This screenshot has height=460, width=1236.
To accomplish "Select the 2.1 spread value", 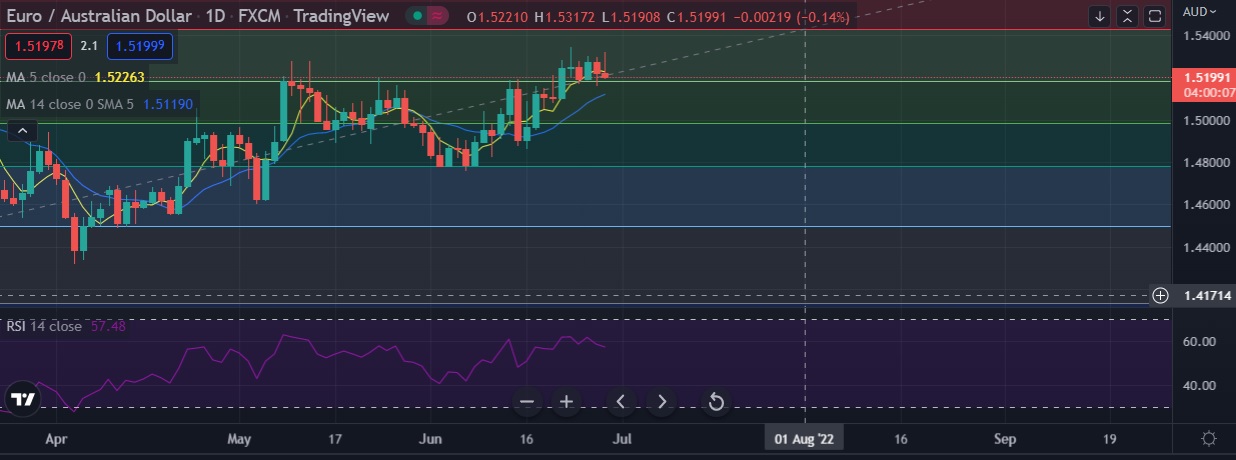I will (x=88, y=46).
